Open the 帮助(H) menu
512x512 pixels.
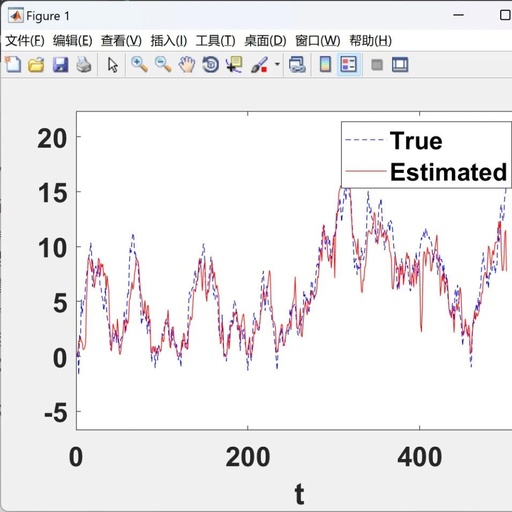click(371, 41)
